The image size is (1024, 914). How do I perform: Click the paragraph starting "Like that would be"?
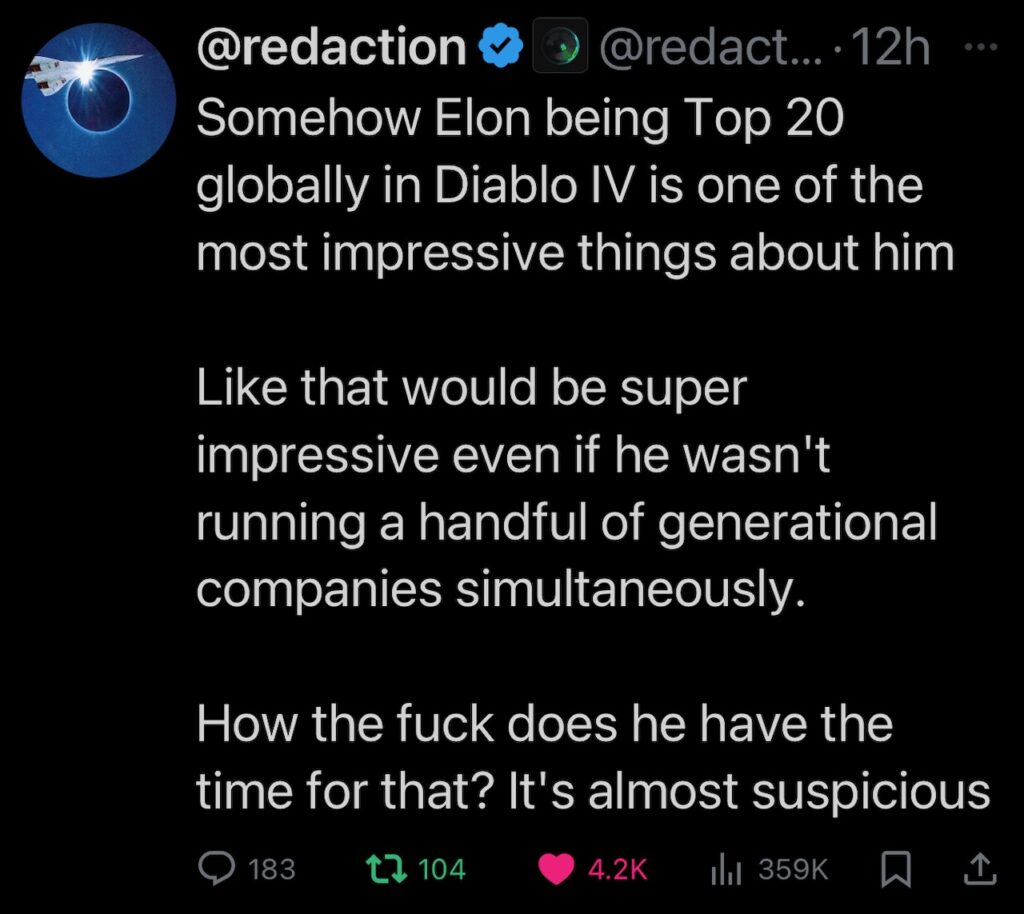point(565,489)
